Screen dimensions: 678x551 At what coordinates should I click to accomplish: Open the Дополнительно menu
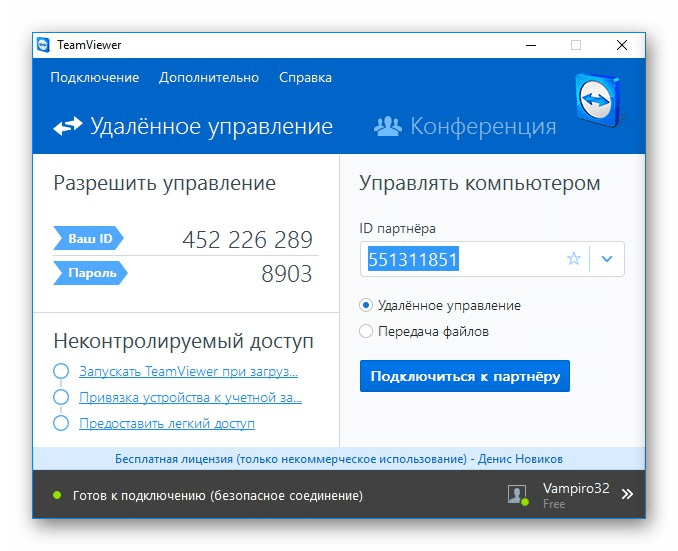coord(209,77)
